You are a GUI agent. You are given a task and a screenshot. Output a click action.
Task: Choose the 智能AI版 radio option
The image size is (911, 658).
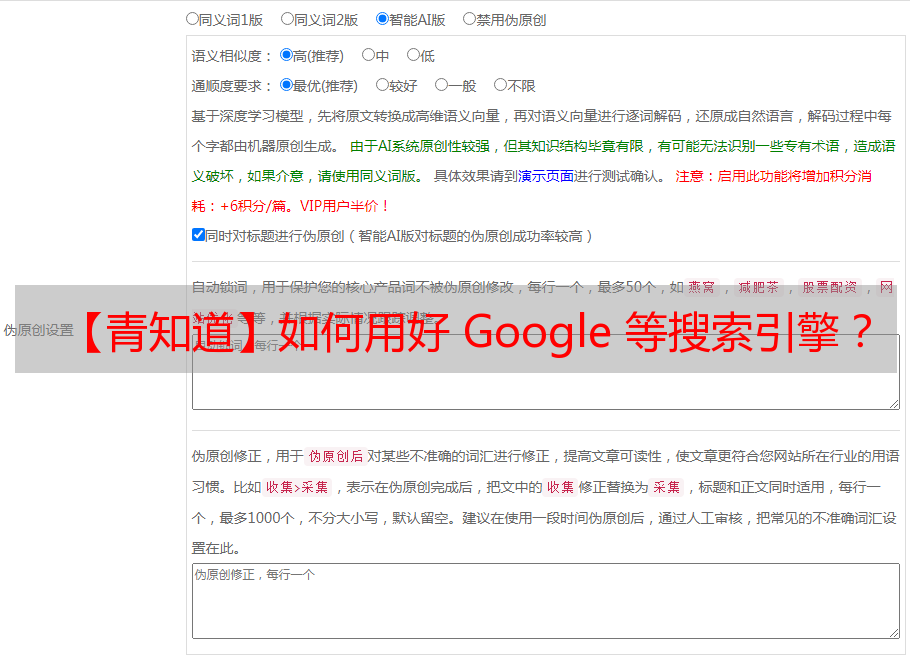(x=382, y=19)
